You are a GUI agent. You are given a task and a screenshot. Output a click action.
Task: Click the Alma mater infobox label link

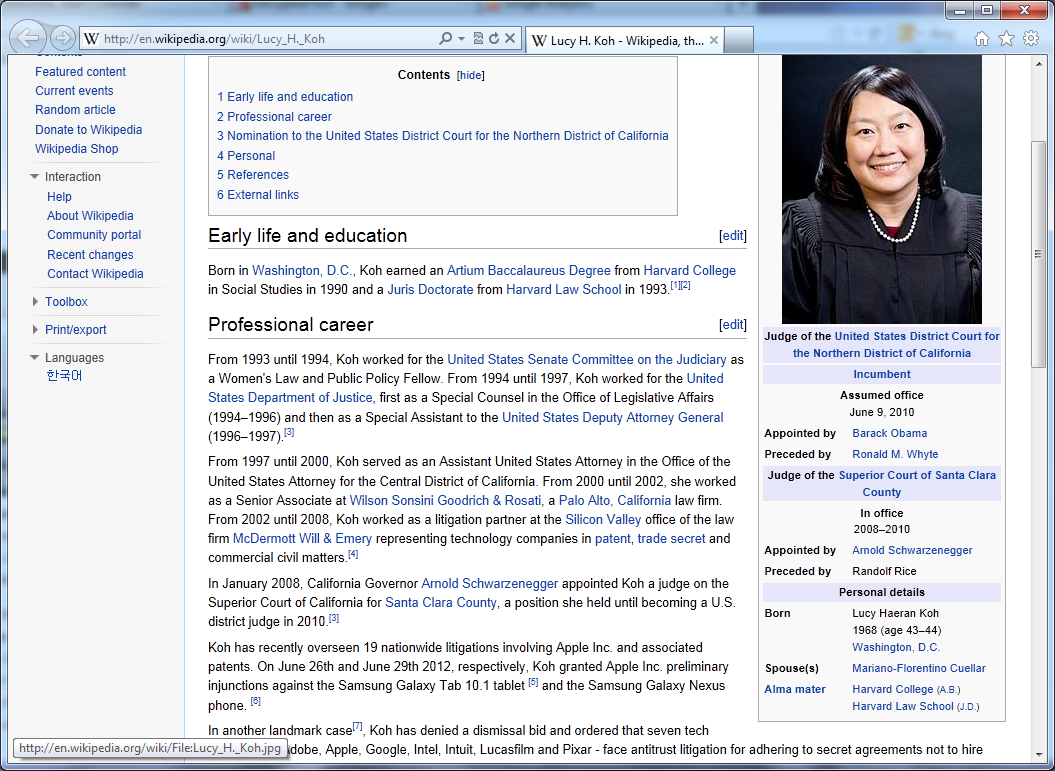pyautogui.click(x=795, y=689)
